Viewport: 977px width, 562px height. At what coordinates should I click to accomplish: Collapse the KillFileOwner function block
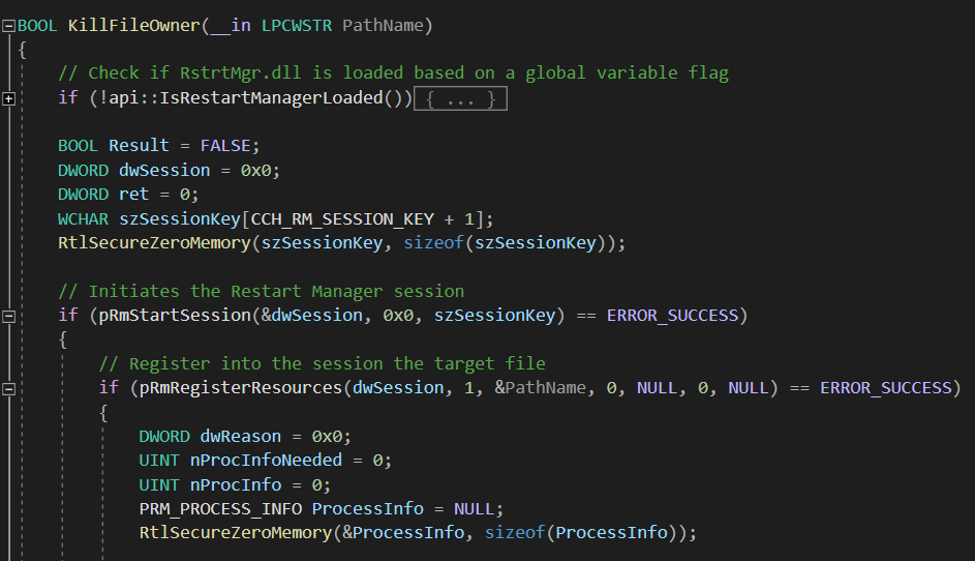(x=9, y=26)
